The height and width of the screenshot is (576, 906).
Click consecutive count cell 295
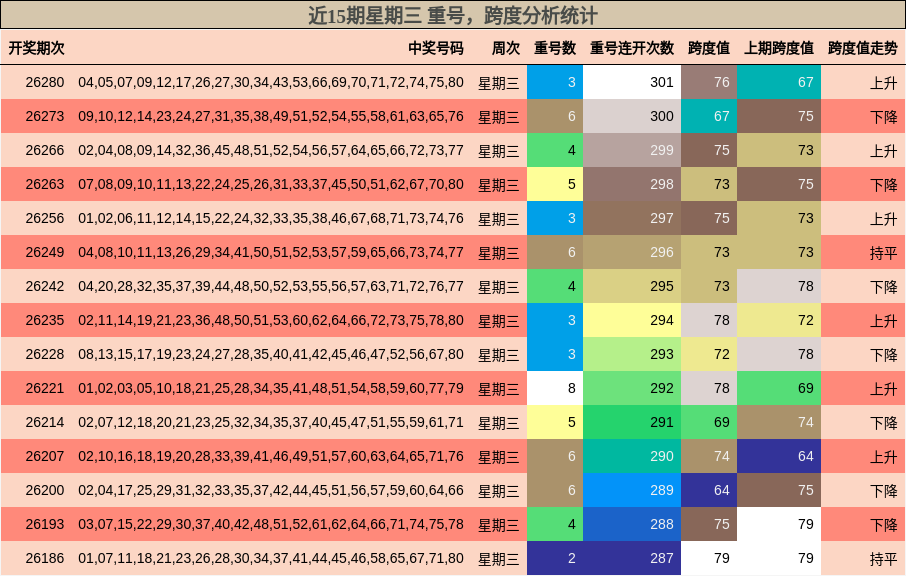(x=632, y=286)
